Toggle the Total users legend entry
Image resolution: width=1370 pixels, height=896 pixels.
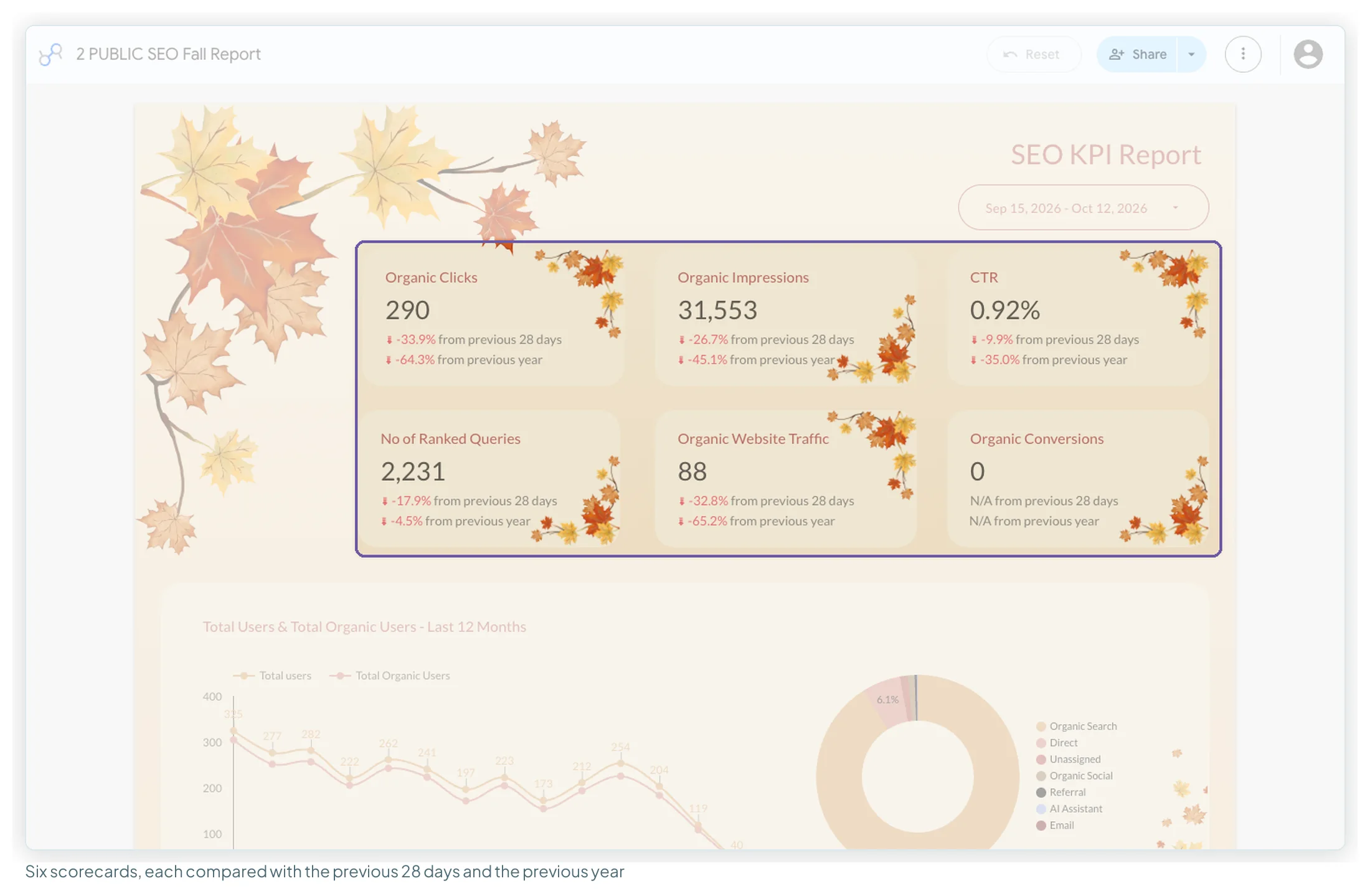[x=272, y=676]
